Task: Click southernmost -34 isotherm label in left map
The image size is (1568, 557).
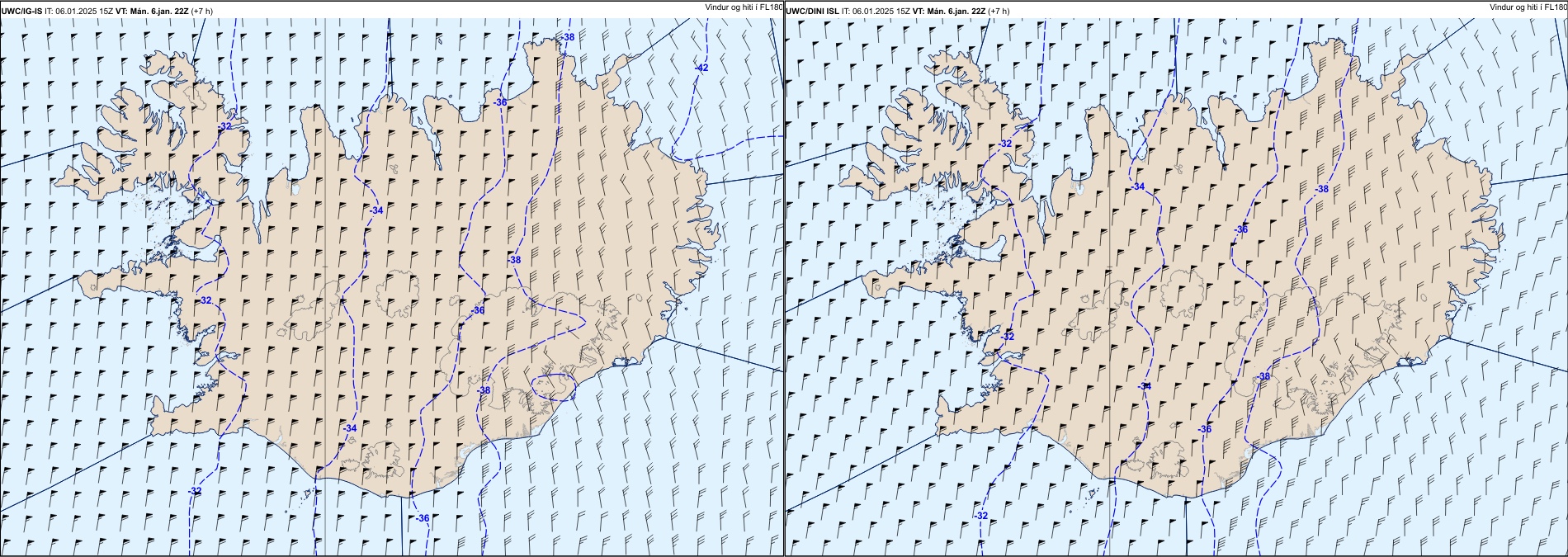Action: 350,428
